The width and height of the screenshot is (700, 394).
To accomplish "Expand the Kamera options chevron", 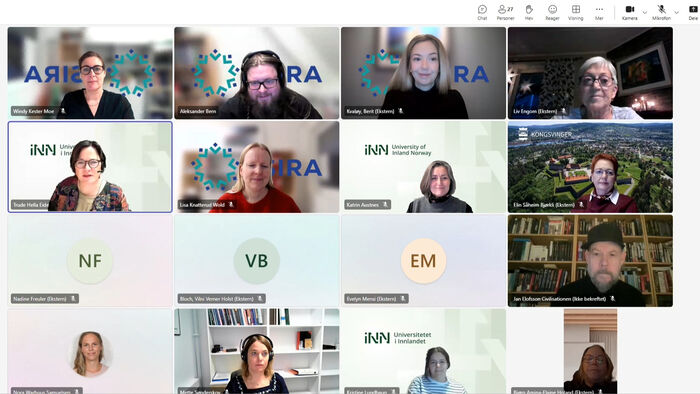I will pyautogui.click(x=645, y=12).
